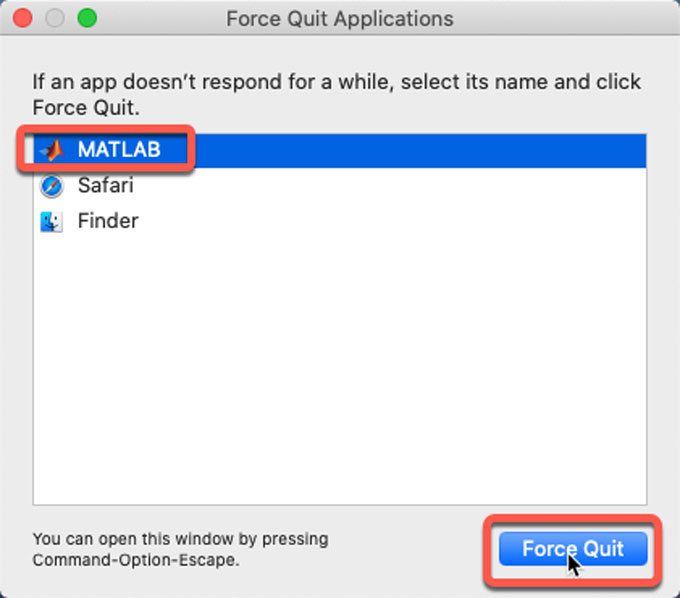The width and height of the screenshot is (680, 598).
Task: Click the empty white area of the app list
Action: tap(340, 369)
